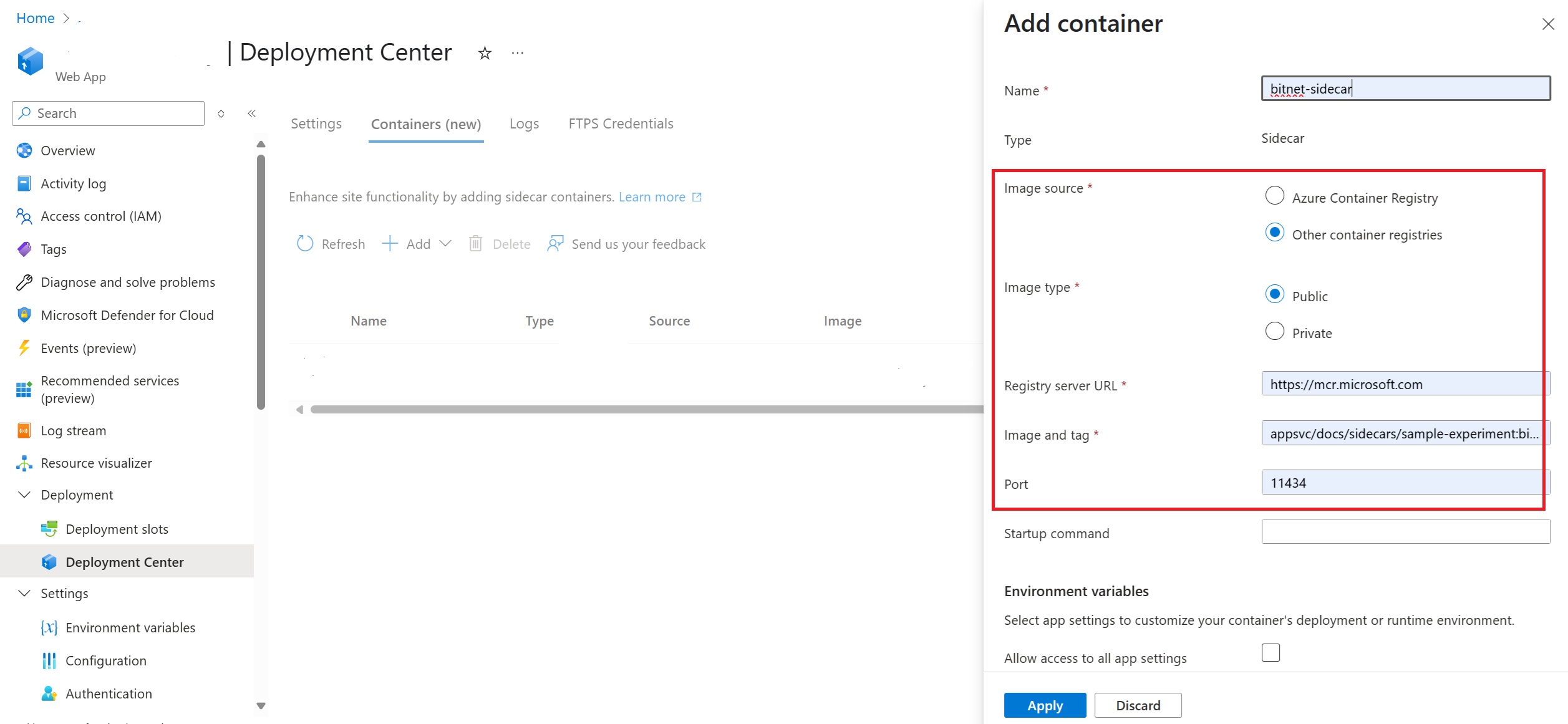
Task: Click the Refresh icon in the toolbar
Action: tap(305, 244)
